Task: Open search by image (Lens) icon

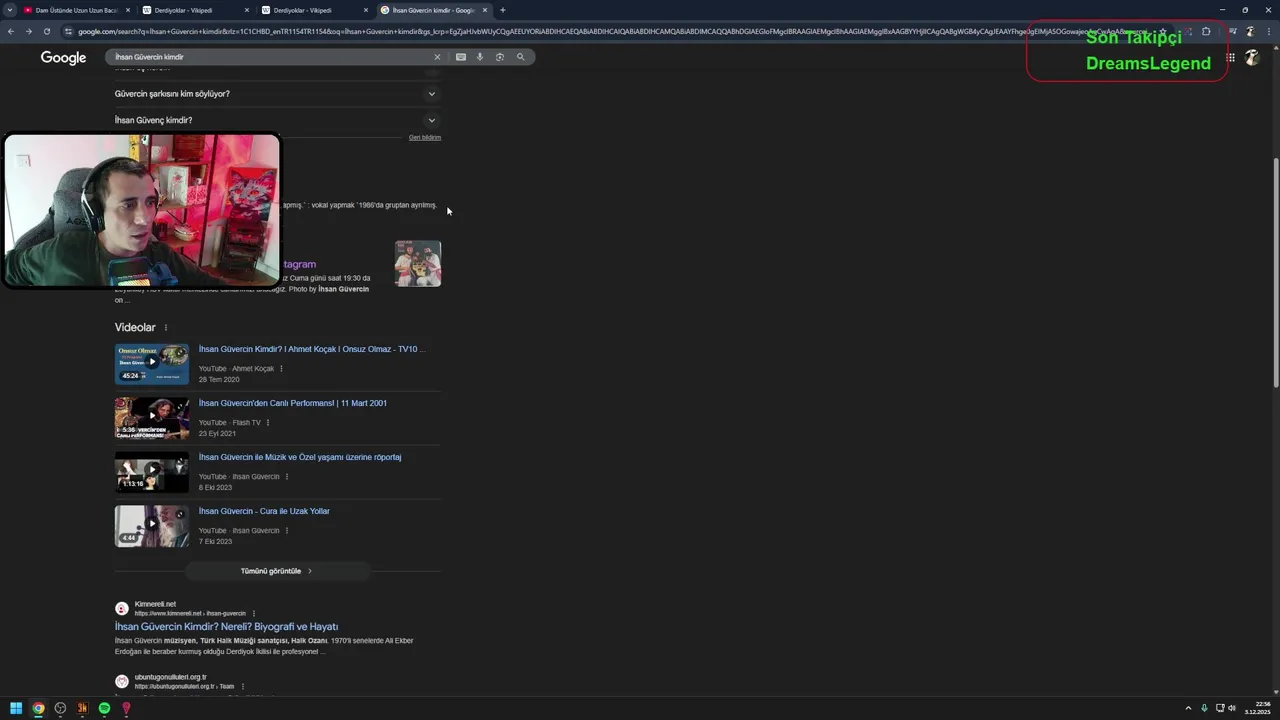Action: tap(500, 57)
